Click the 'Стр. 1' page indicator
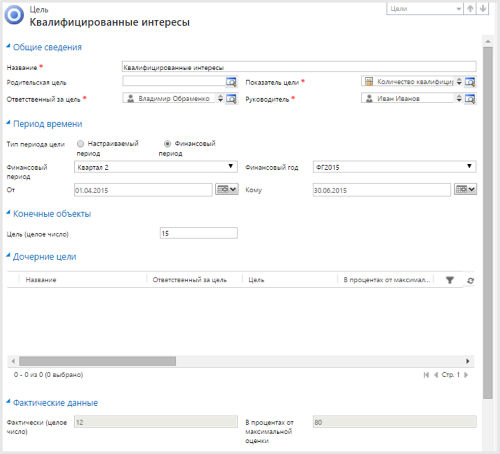500x454 pixels. (451, 375)
